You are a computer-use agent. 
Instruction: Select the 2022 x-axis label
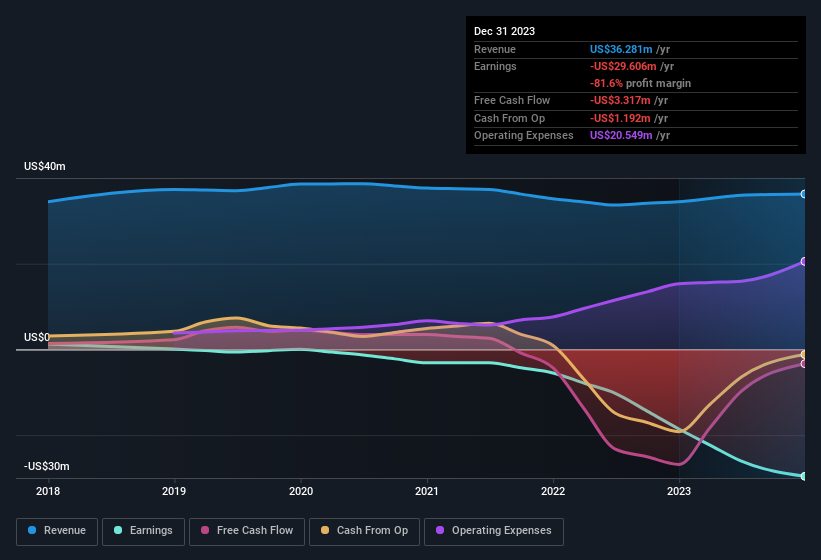coord(553,491)
